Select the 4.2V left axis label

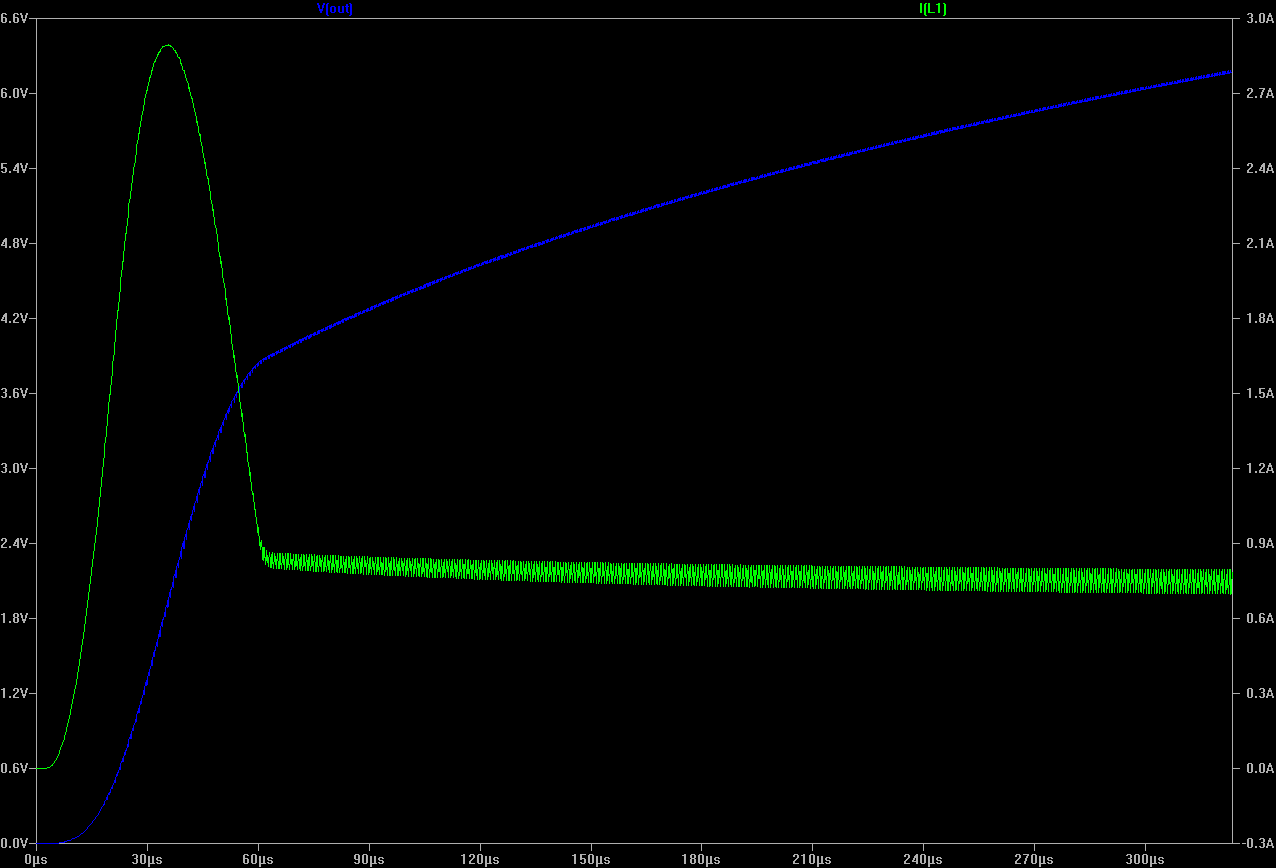point(16,319)
